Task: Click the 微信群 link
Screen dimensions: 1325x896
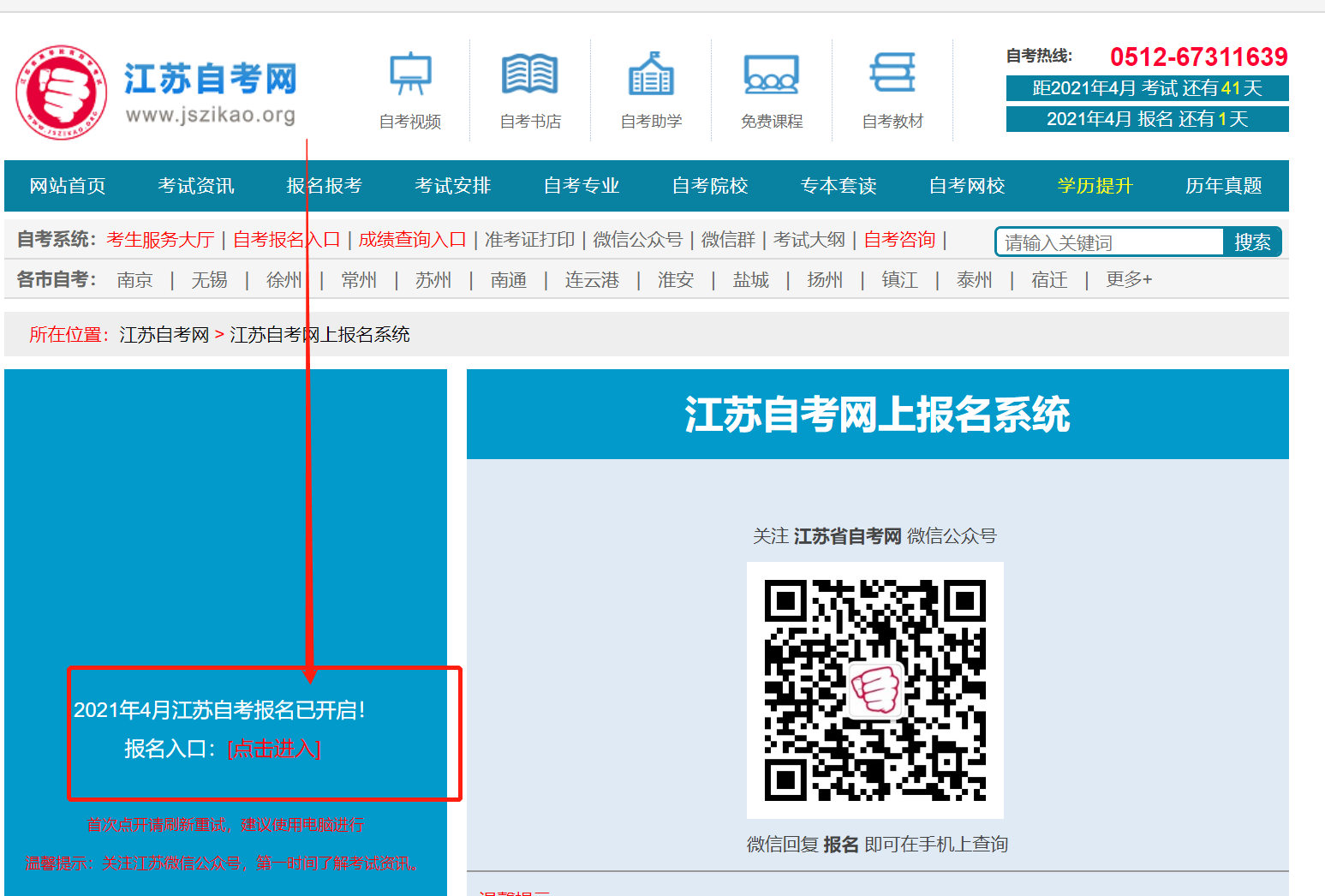Action: (x=728, y=240)
